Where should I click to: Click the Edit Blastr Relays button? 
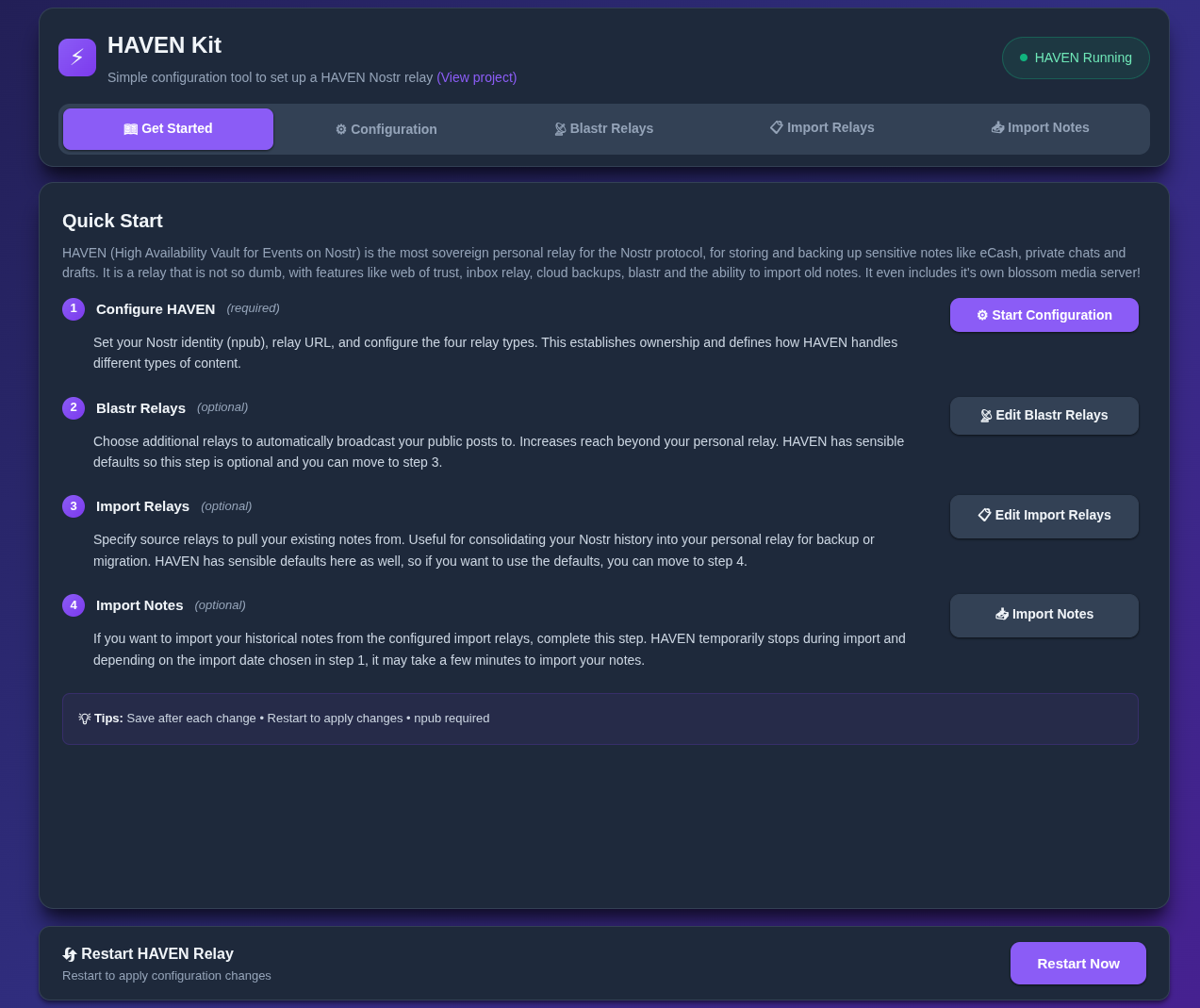(x=1044, y=416)
